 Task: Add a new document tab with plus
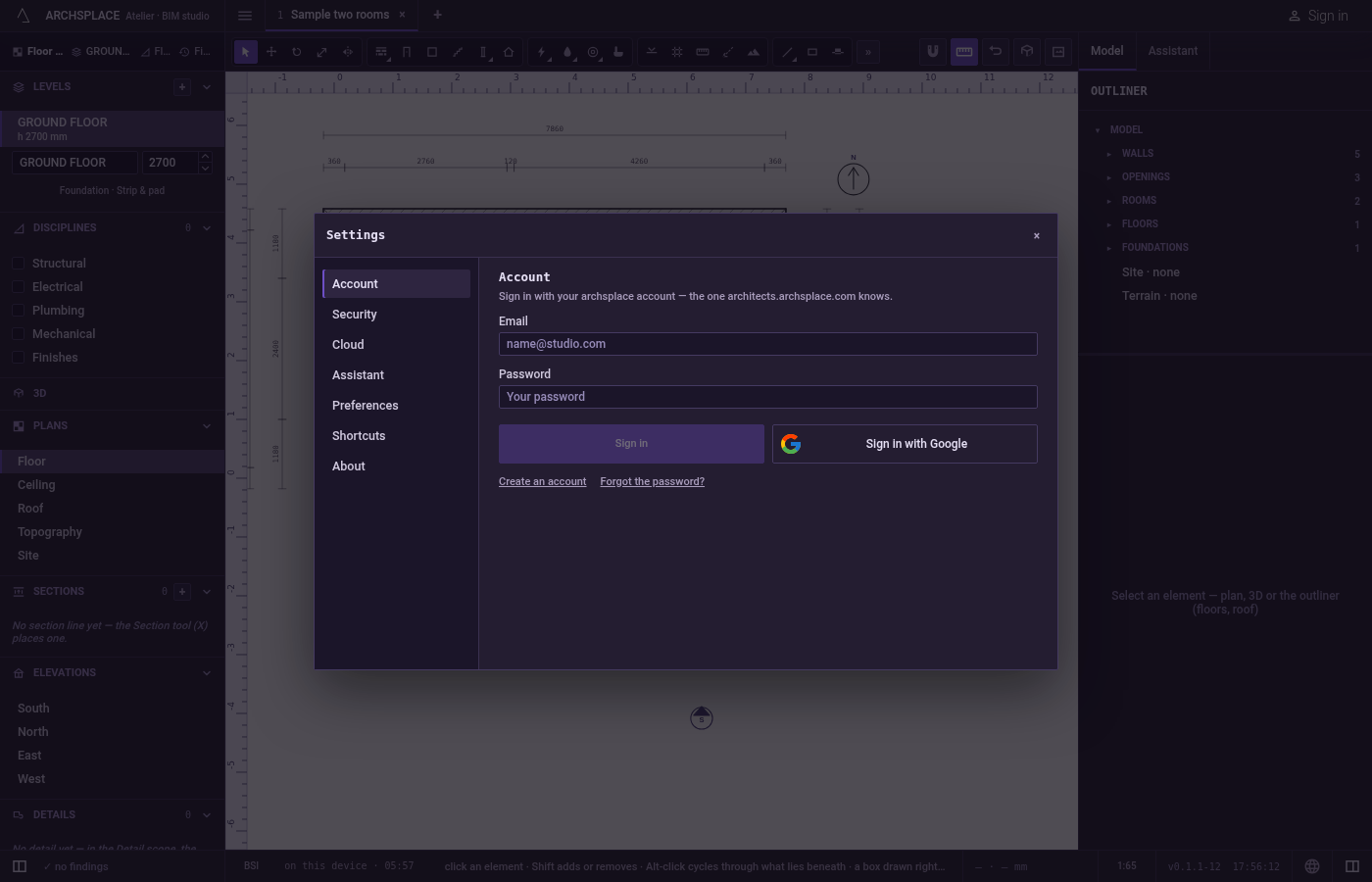coord(437,15)
